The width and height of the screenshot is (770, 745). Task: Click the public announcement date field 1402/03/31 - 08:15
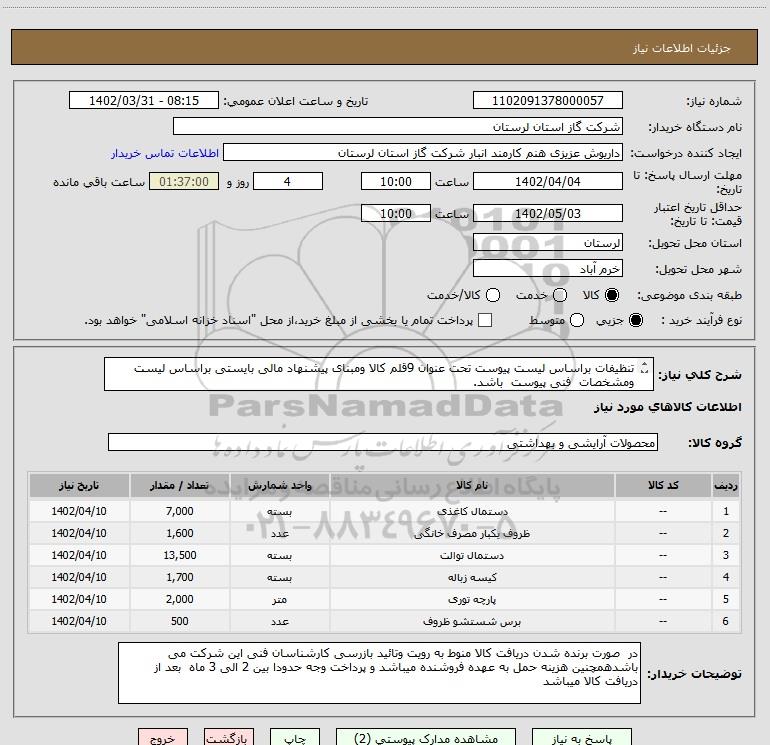click(x=144, y=100)
